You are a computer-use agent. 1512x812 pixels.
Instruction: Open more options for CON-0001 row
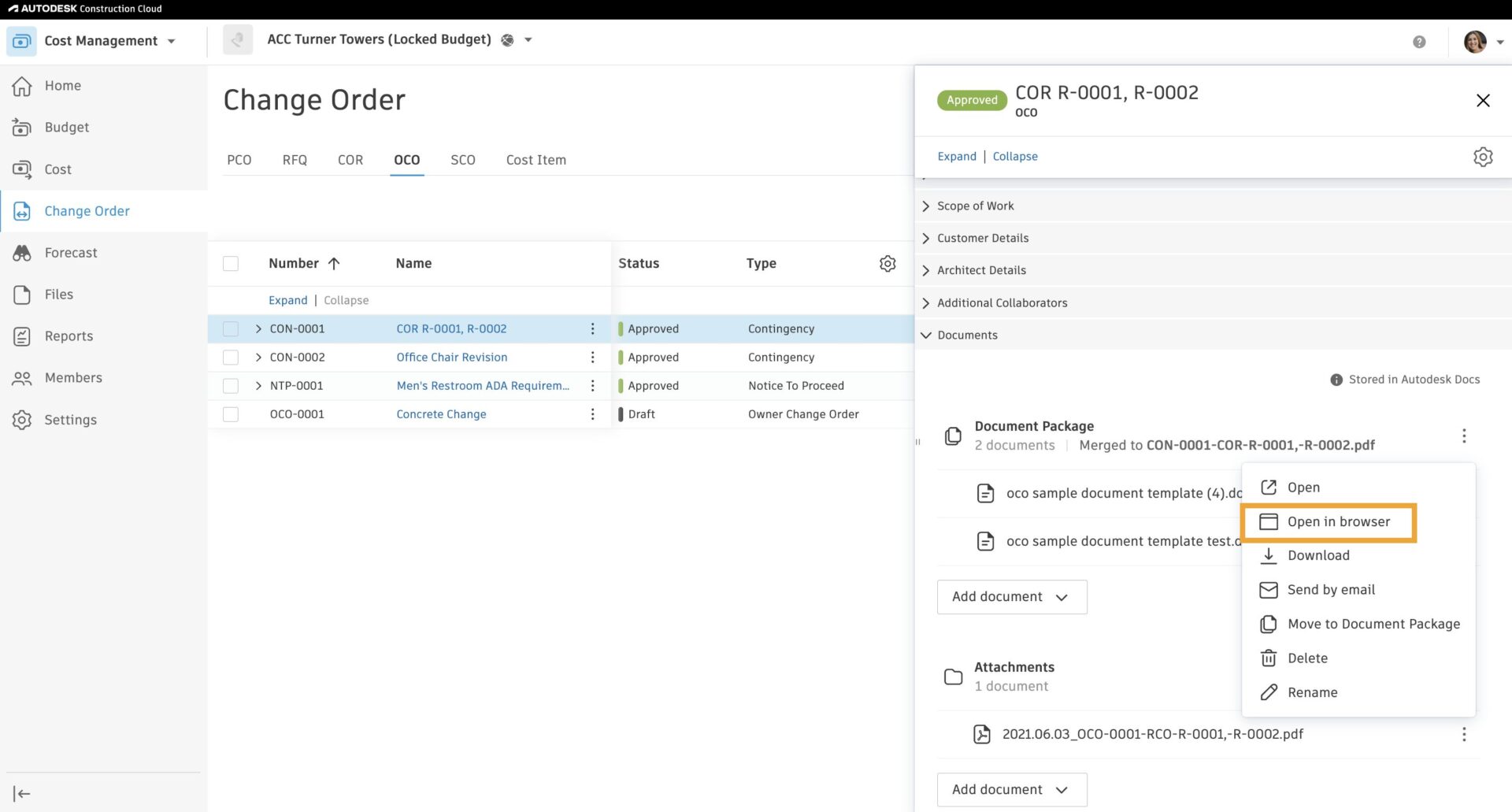(x=593, y=329)
